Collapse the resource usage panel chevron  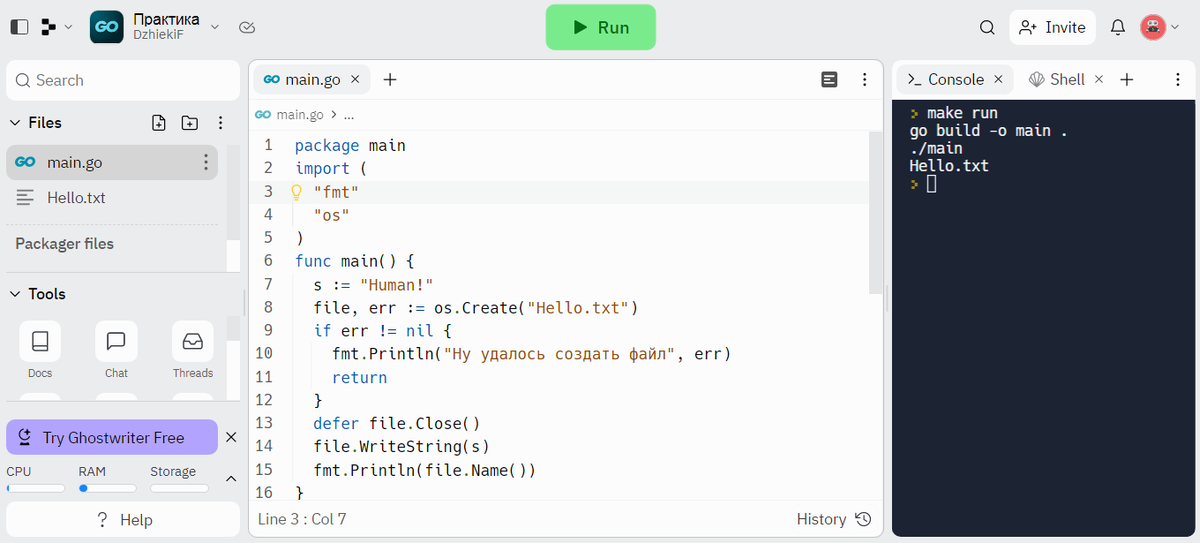coord(231,479)
